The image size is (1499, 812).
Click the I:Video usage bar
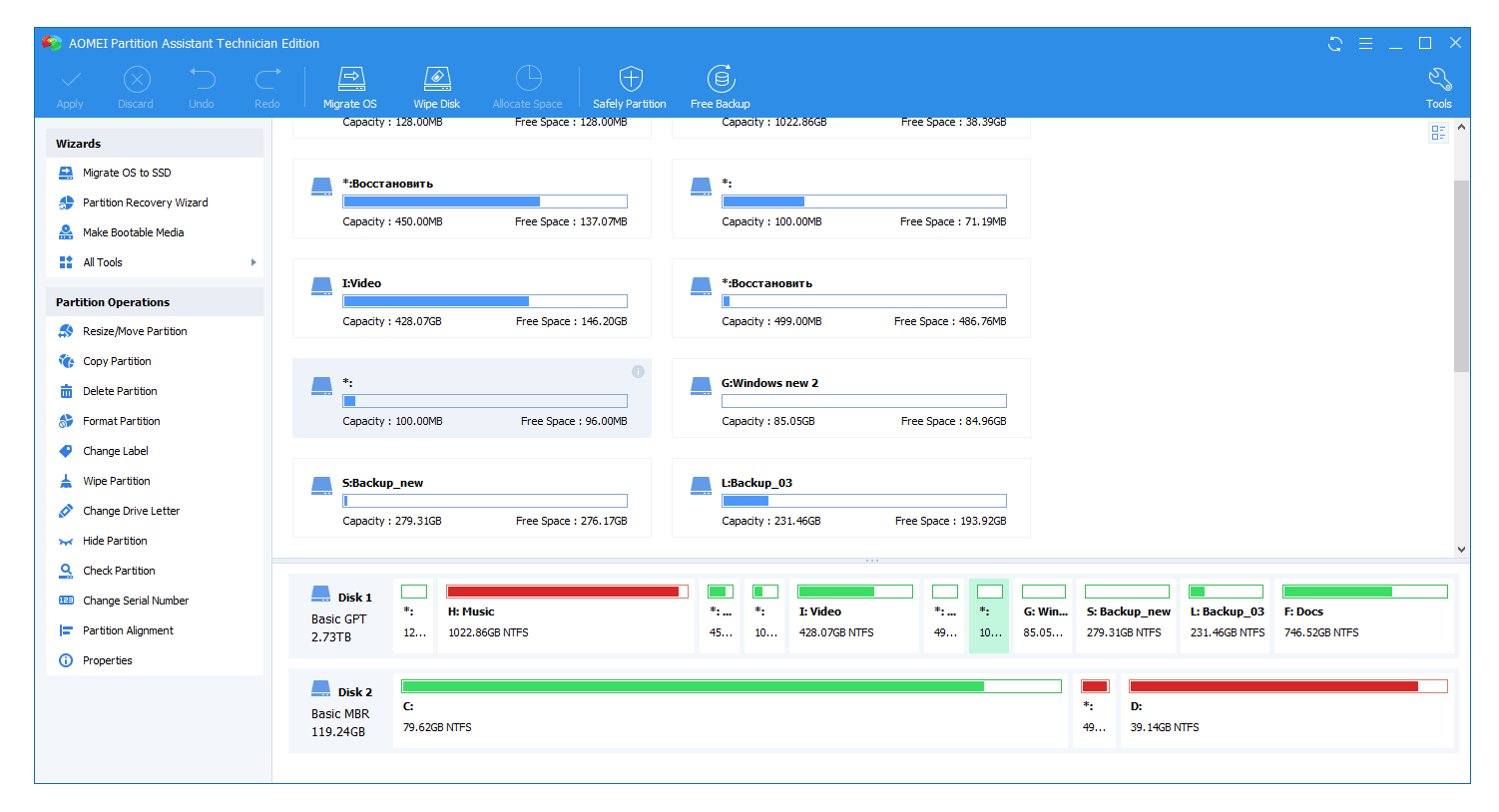(485, 301)
